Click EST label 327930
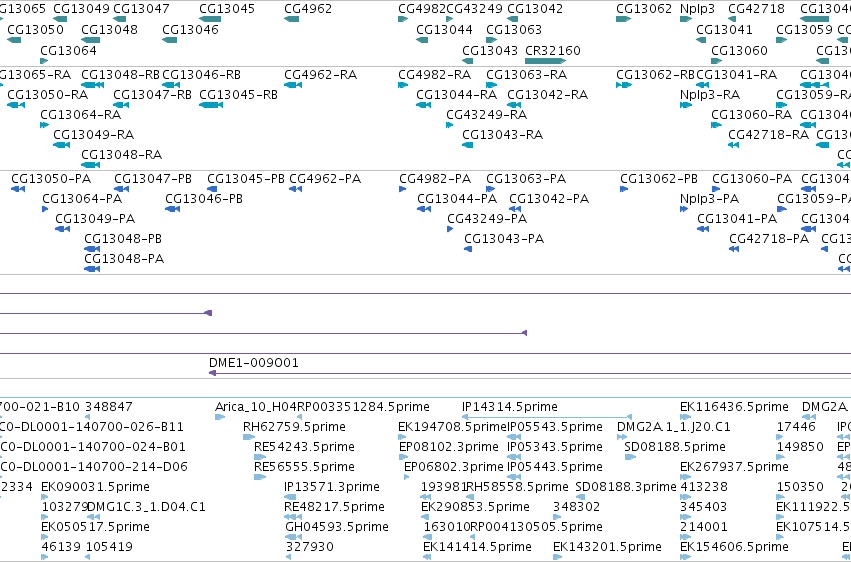The height and width of the screenshot is (562, 851). 309,547
